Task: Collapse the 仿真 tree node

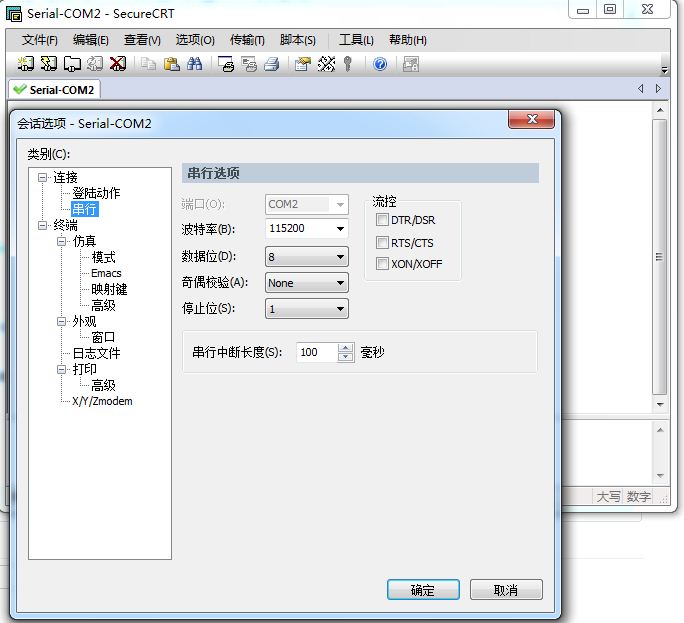Action: coord(62,241)
